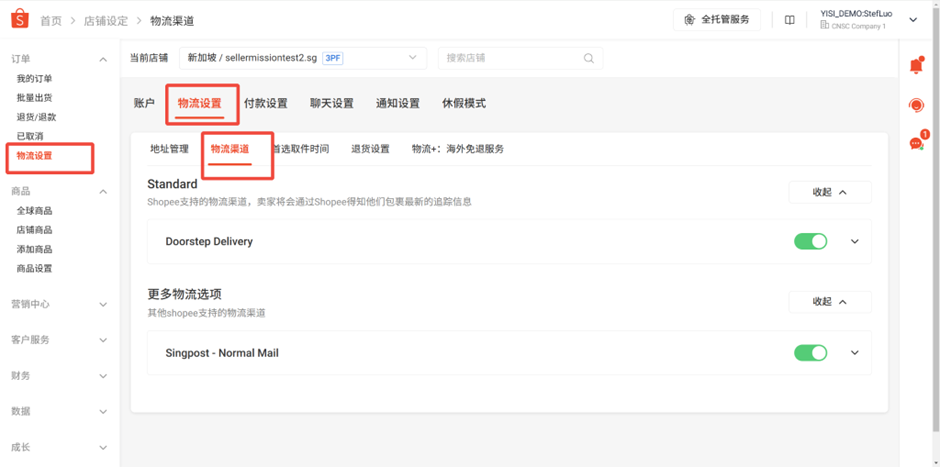Open chat messages icon with badge

(x=917, y=143)
